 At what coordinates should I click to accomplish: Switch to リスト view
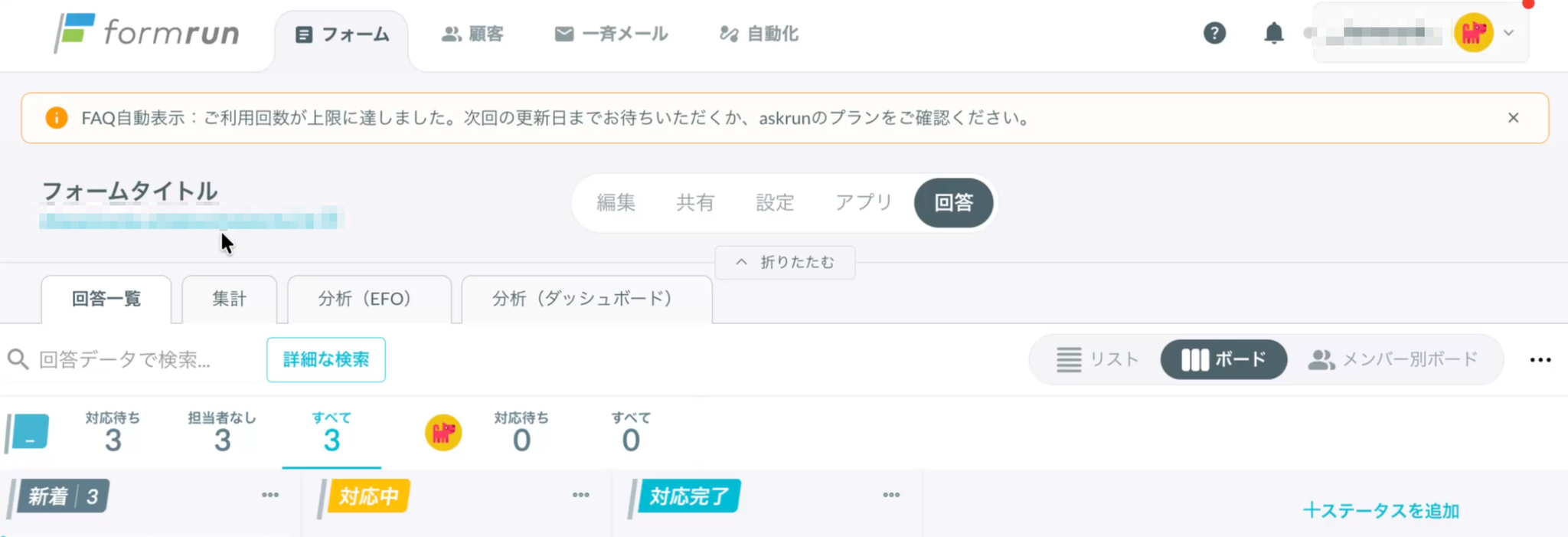pos(1097,359)
